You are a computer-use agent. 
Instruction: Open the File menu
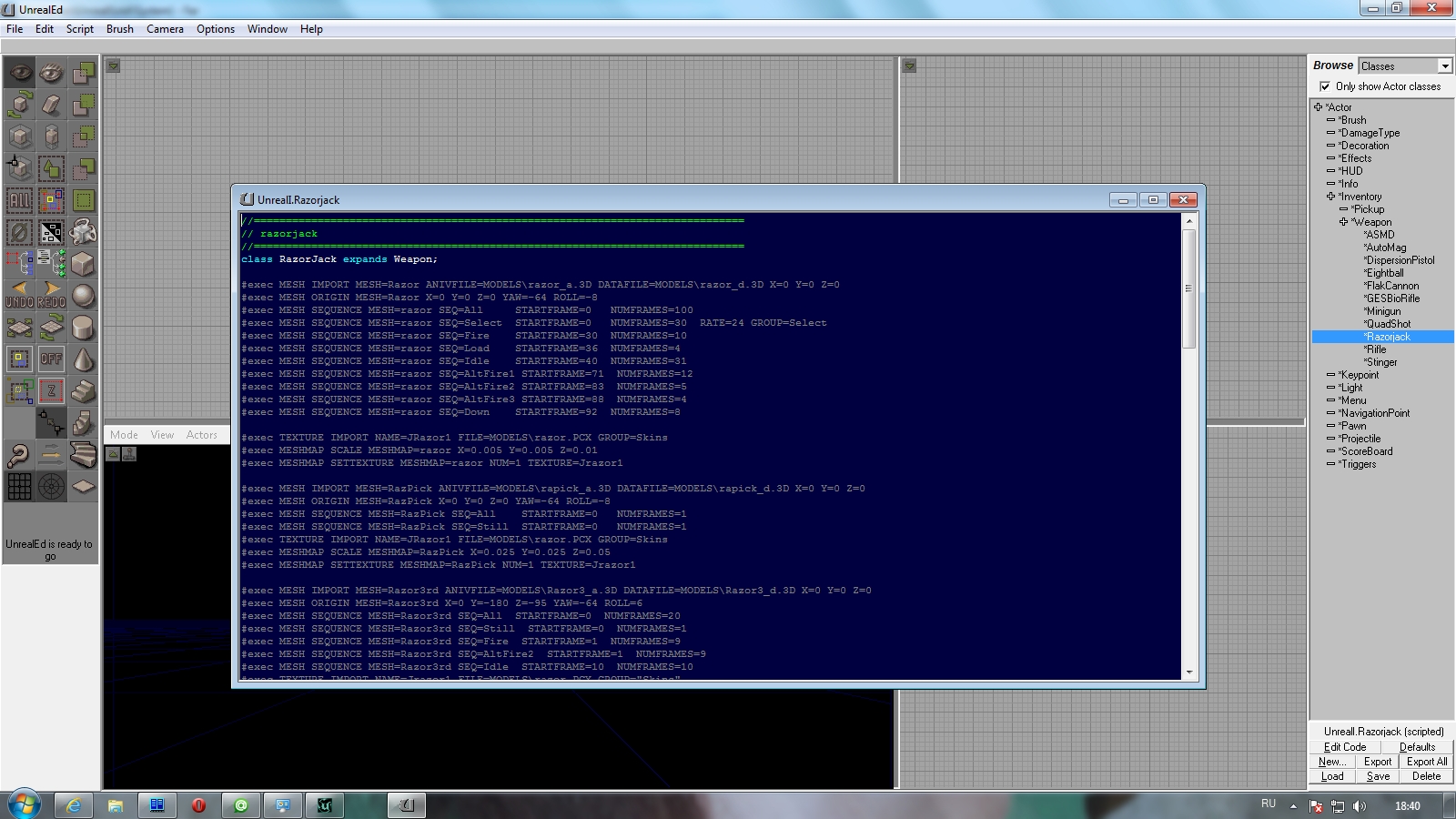point(15,29)
